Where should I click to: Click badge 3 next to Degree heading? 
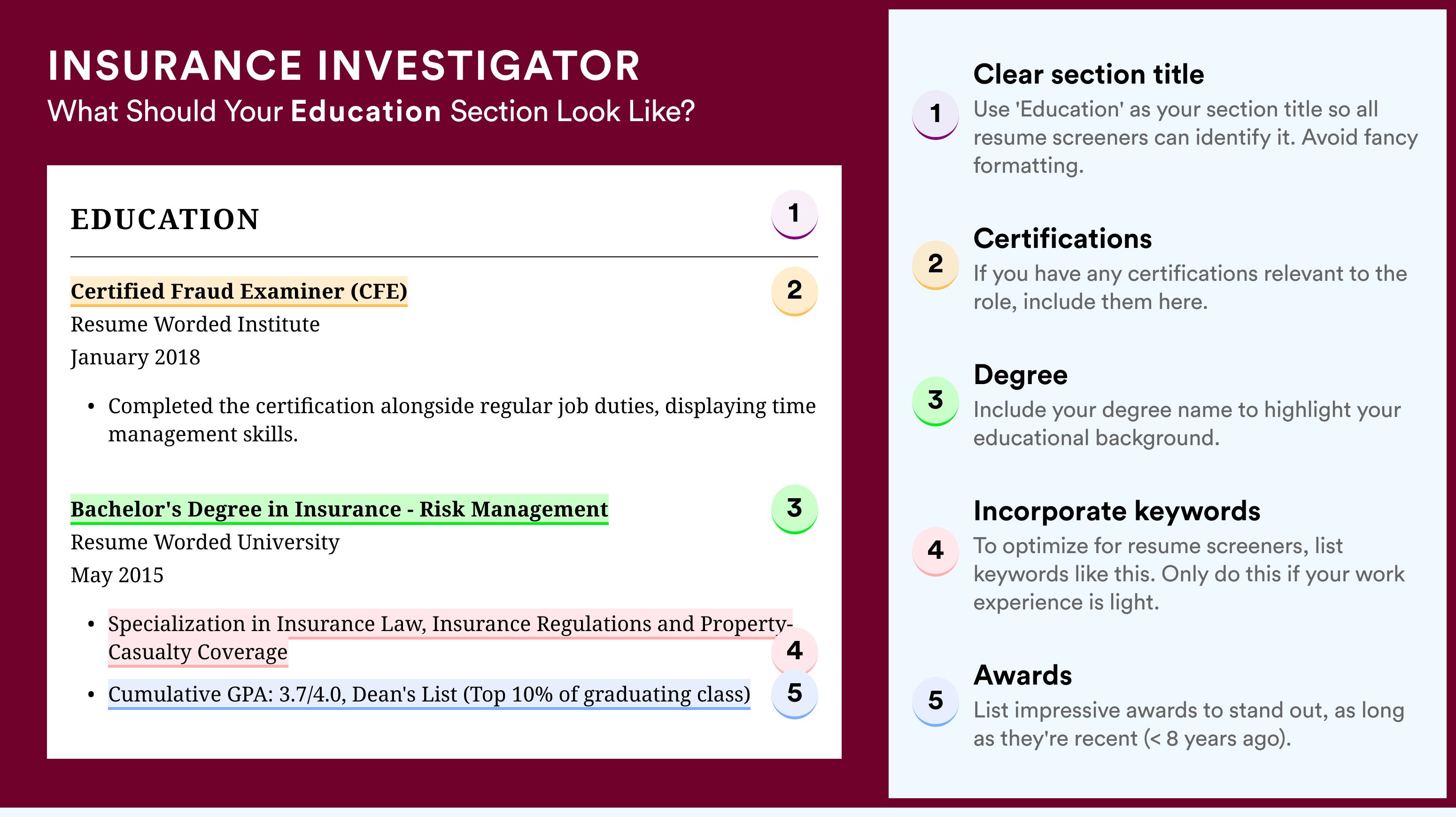coord(936,401)
